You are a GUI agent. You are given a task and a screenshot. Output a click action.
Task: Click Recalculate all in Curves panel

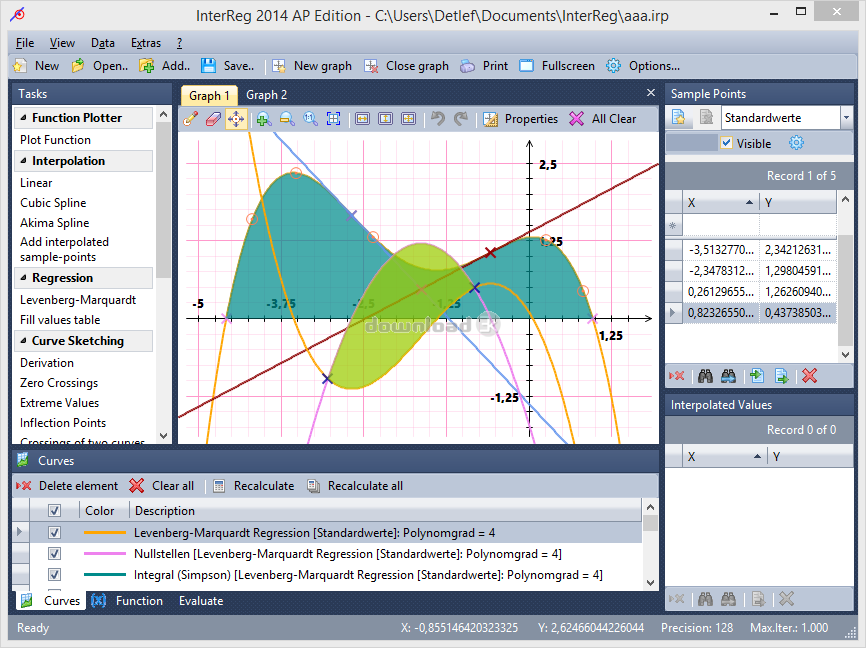click(355, 486)
